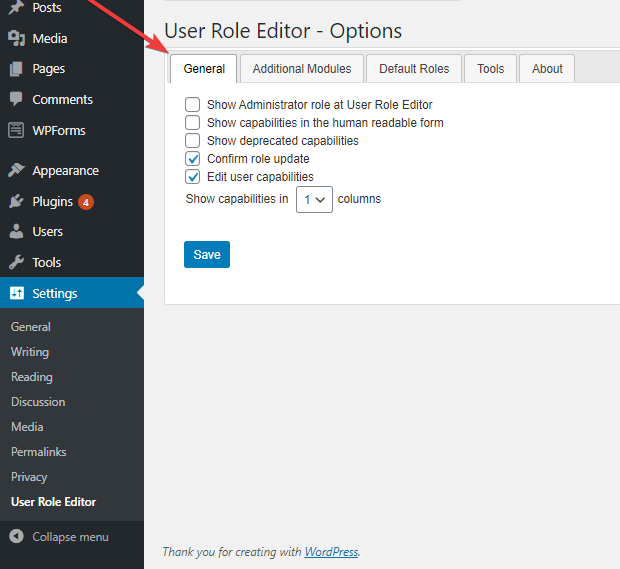620x569 pixels.
Task: Open the Default Roles tab
Action: [414, 69]
